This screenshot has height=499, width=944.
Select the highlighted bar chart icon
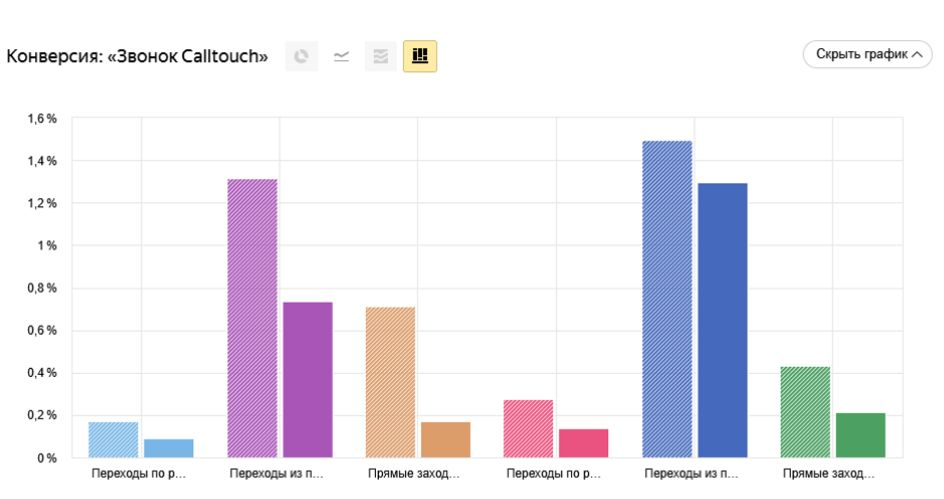click(x=420, y=57)
